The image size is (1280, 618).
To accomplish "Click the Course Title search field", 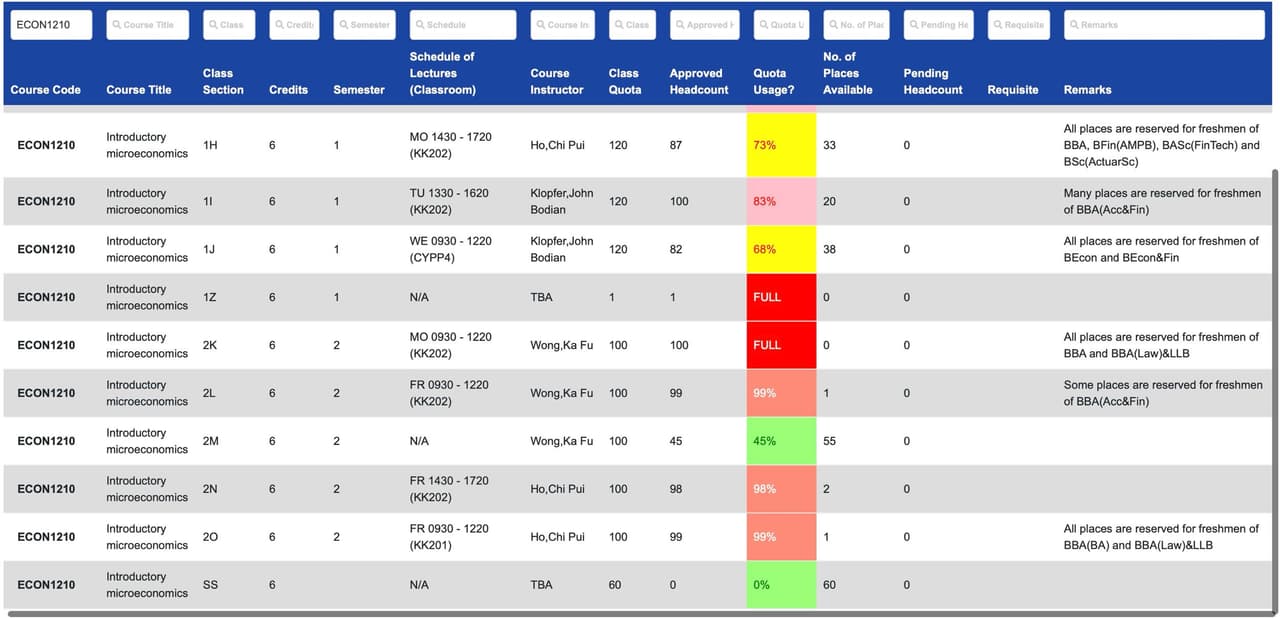I will pos(148,25).
